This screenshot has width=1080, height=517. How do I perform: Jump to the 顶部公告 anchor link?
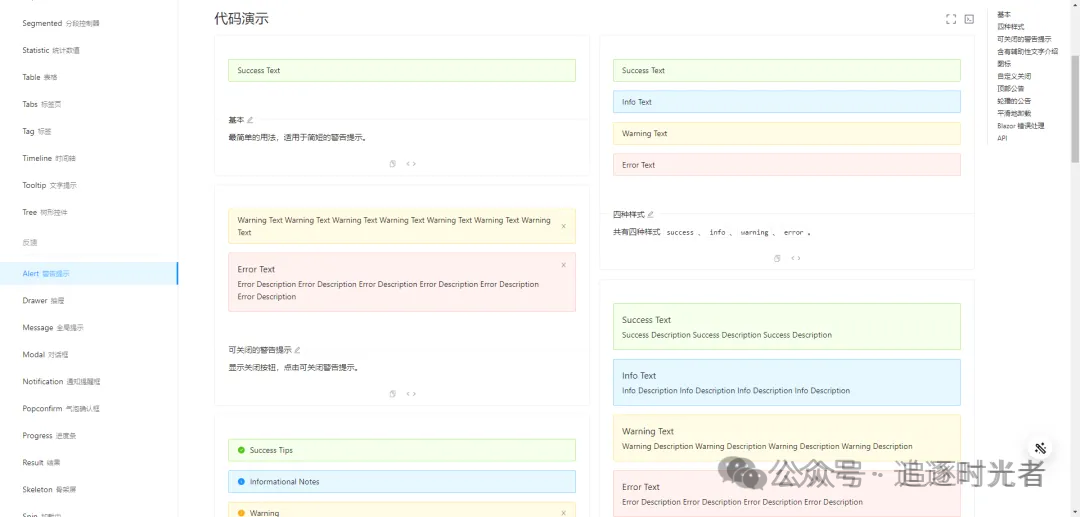point(1010,88)
